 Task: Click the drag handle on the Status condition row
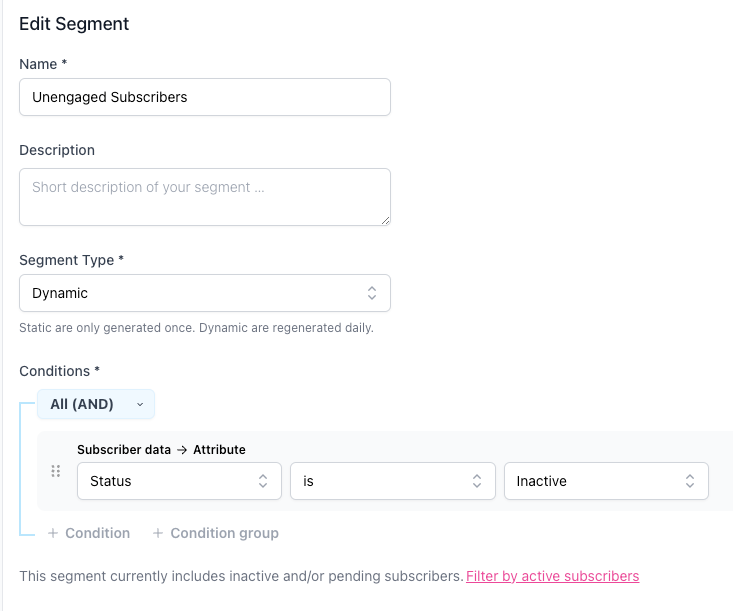coord(56,471)
